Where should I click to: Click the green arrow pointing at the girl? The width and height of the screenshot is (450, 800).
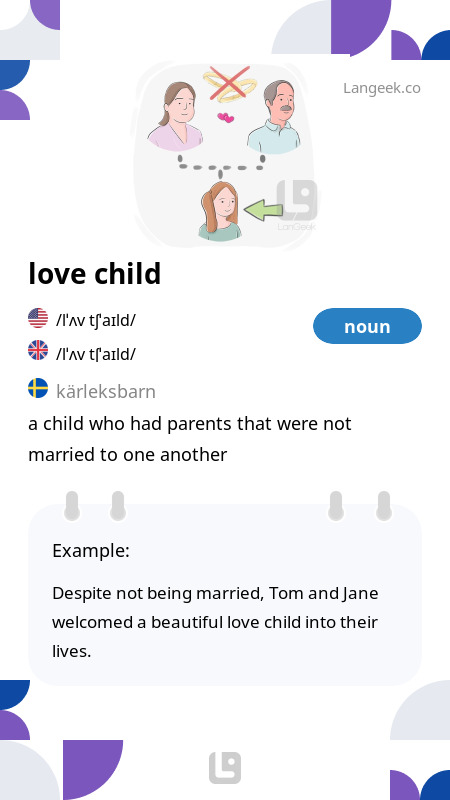click(263, 210)
